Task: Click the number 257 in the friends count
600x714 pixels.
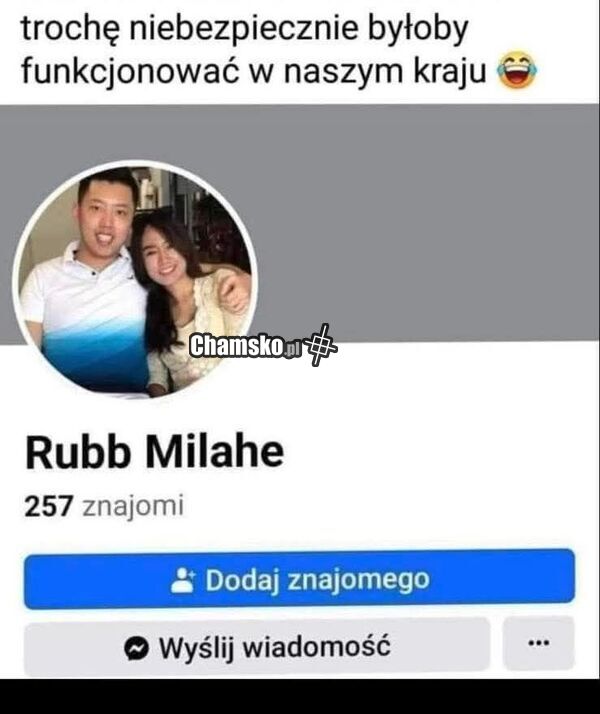Action: pyautogui.click(x=49, y=506)
